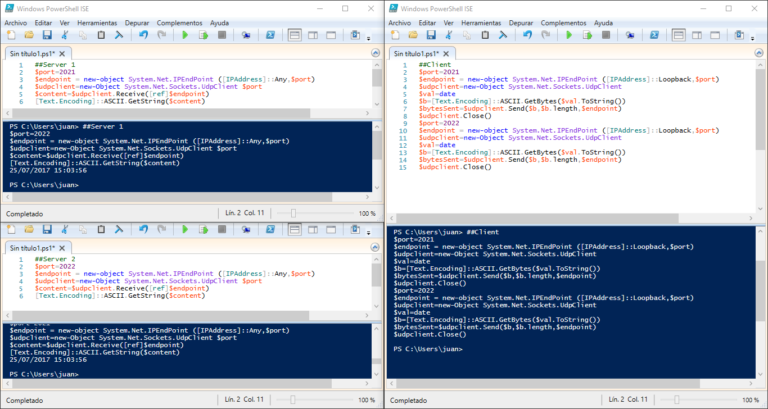Toggle Show Script Pane Top in Server 2 toolbar
Image resolution: width=768 pixels, height=409 pixels.
pyautogui.click(x=295, y=231)
